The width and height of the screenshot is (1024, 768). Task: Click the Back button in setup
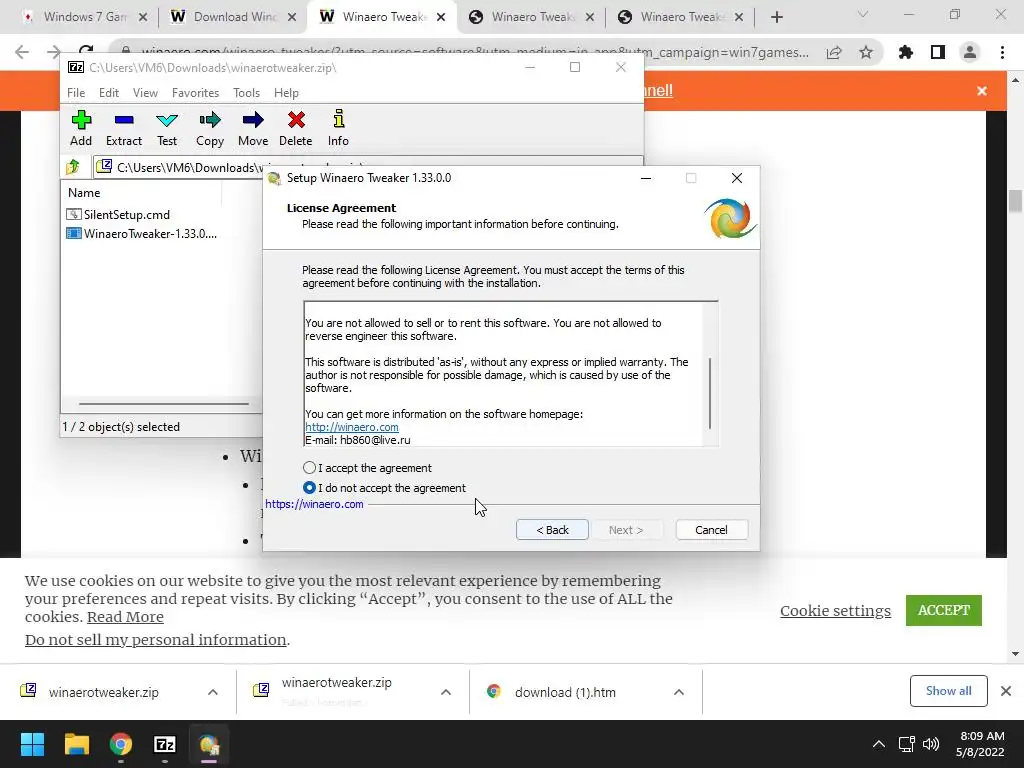552,530
